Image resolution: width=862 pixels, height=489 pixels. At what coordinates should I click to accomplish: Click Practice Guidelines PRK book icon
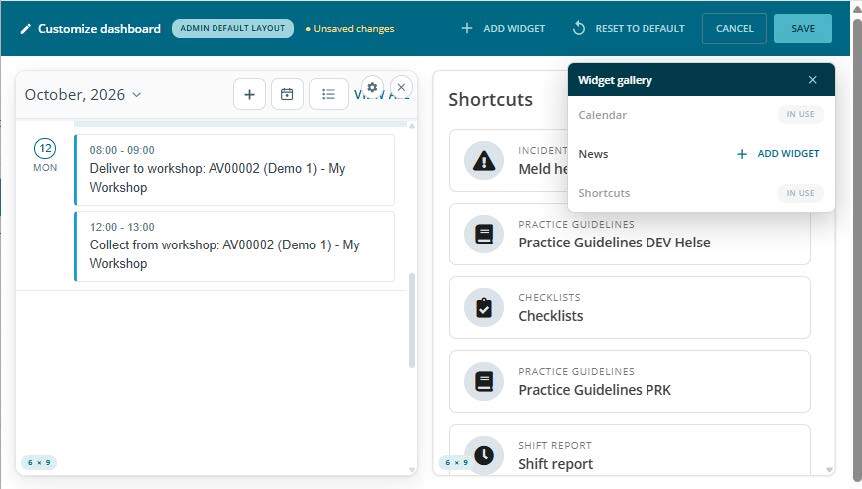tap(484, 382)
